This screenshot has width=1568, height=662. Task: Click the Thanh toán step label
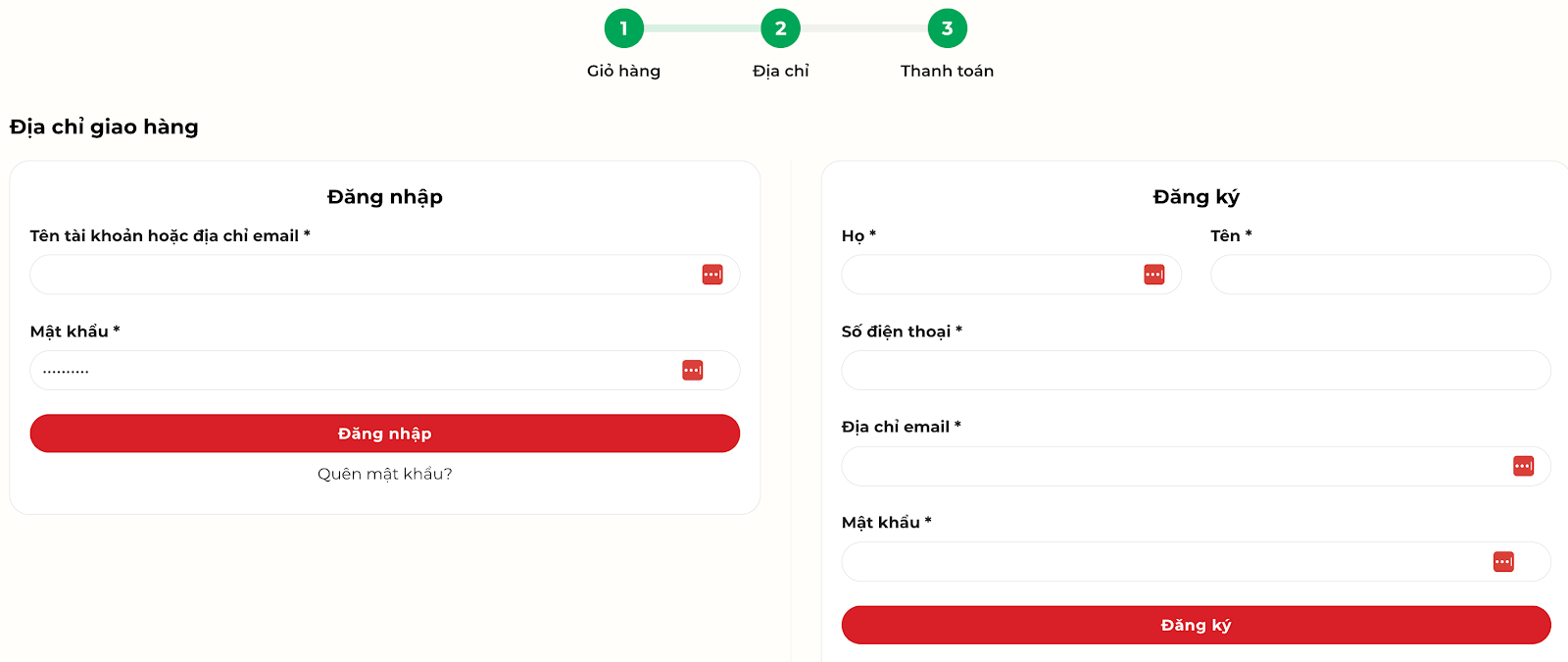[x=947, y=71]
